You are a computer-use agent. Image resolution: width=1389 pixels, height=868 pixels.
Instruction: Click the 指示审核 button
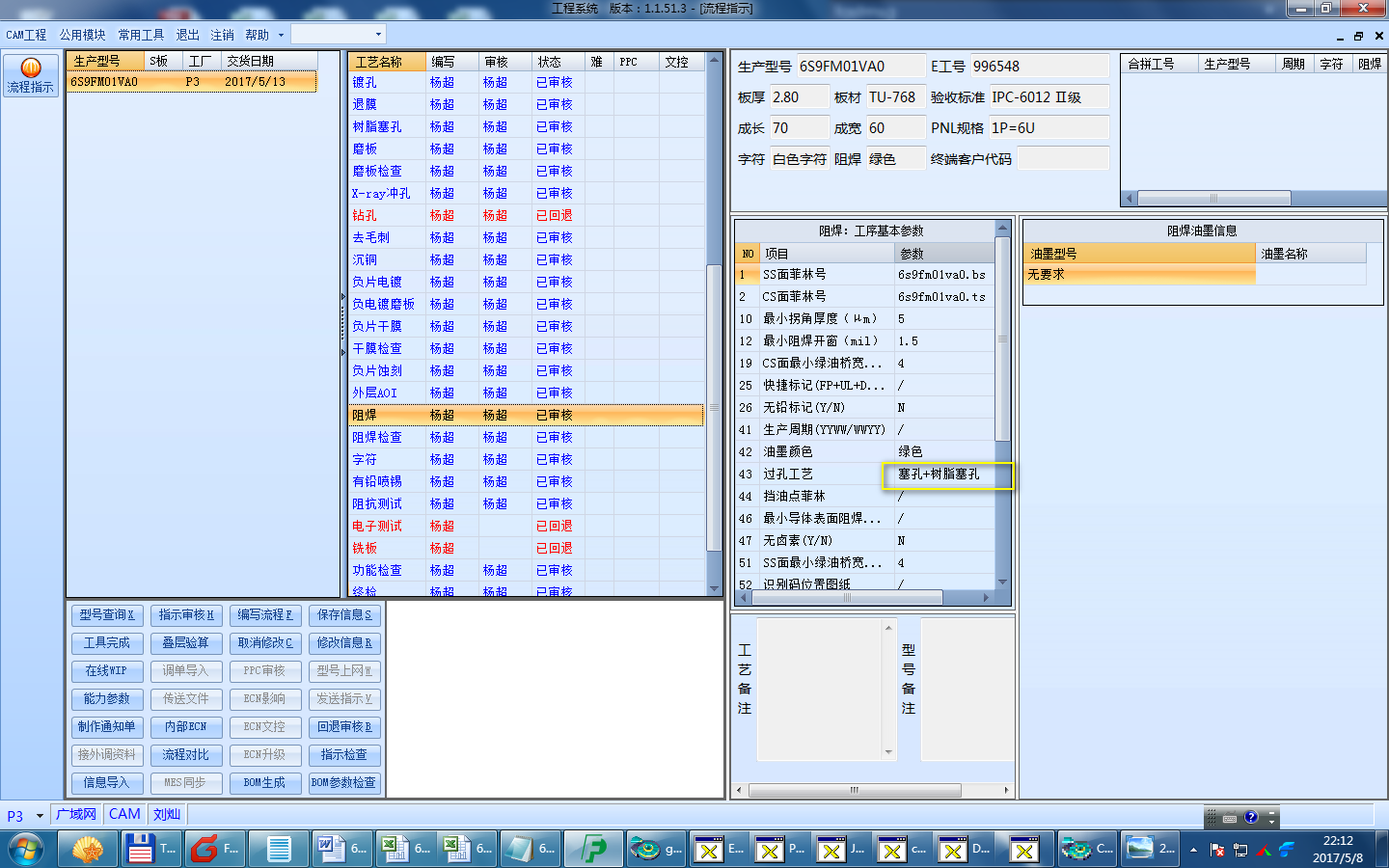tap(186, 615)
